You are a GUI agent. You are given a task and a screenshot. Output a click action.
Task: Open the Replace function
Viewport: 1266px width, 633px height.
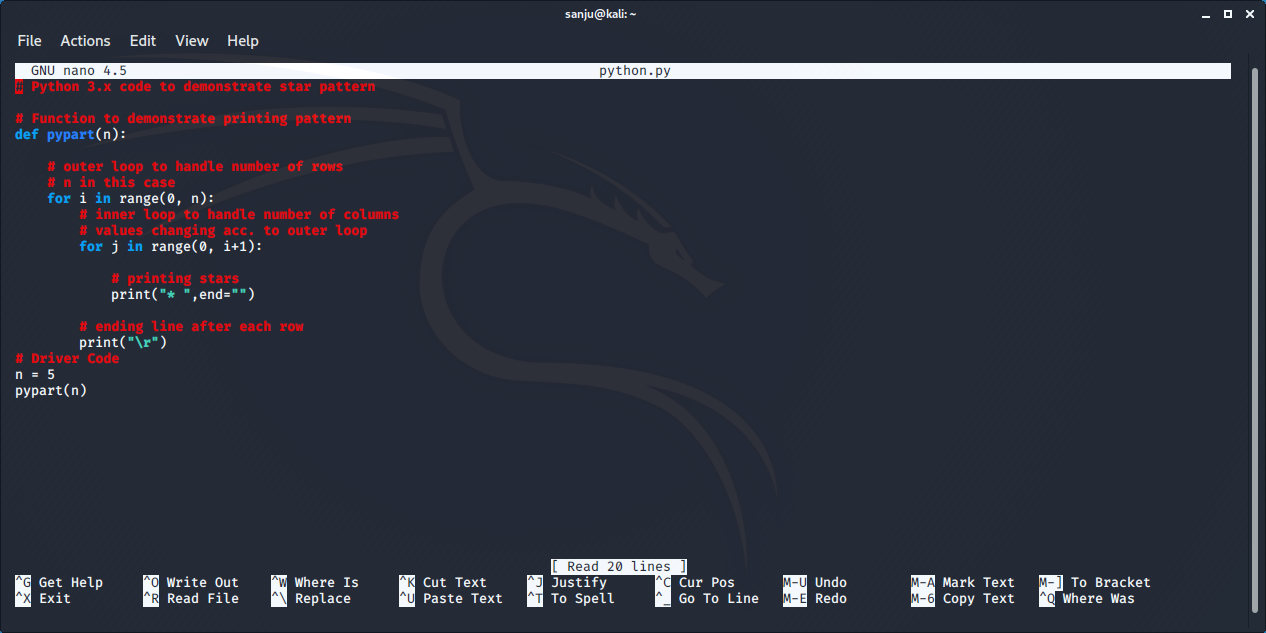pyautogui.click(x=317, y=598)
